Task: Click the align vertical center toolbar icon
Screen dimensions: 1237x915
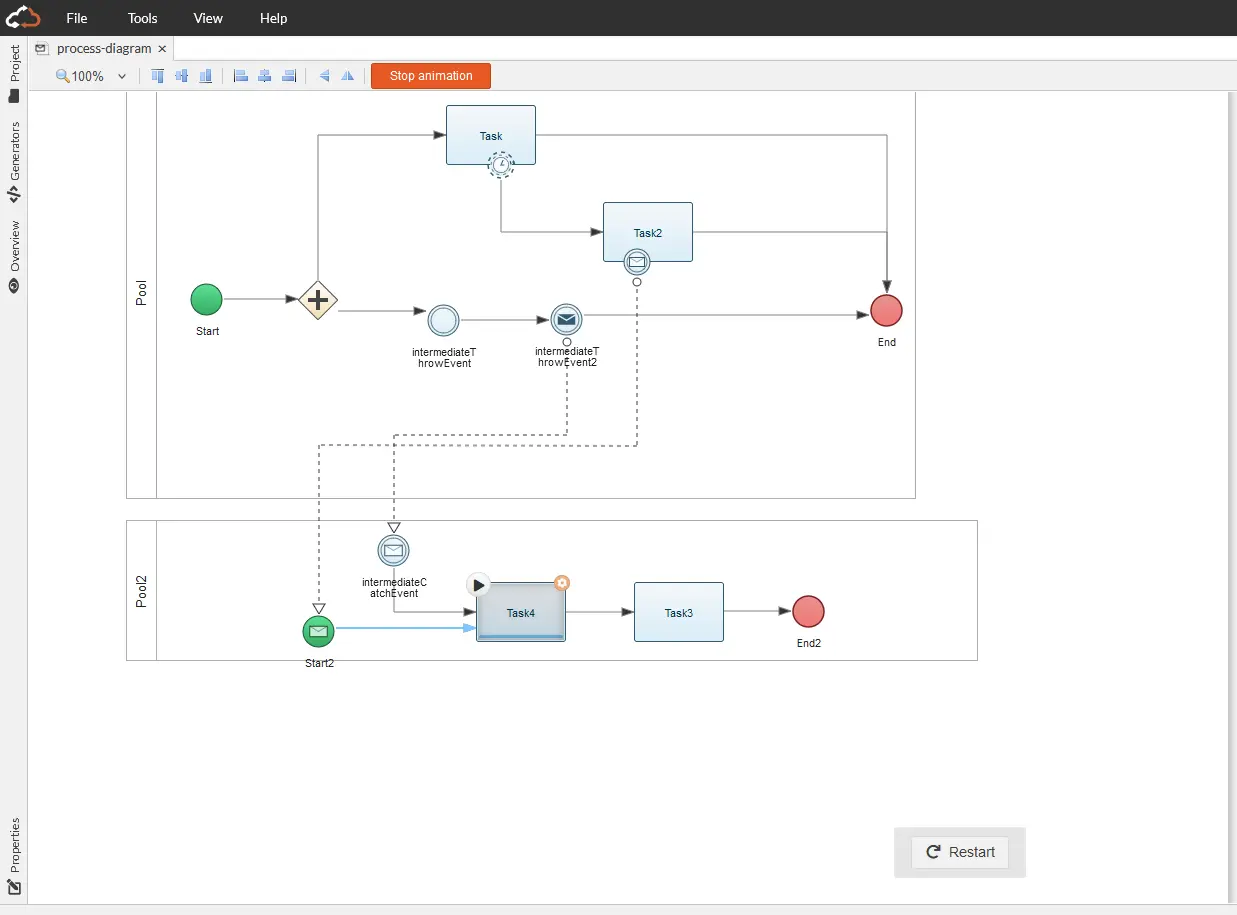Action: pyautogui.click(x=181, y=76)
